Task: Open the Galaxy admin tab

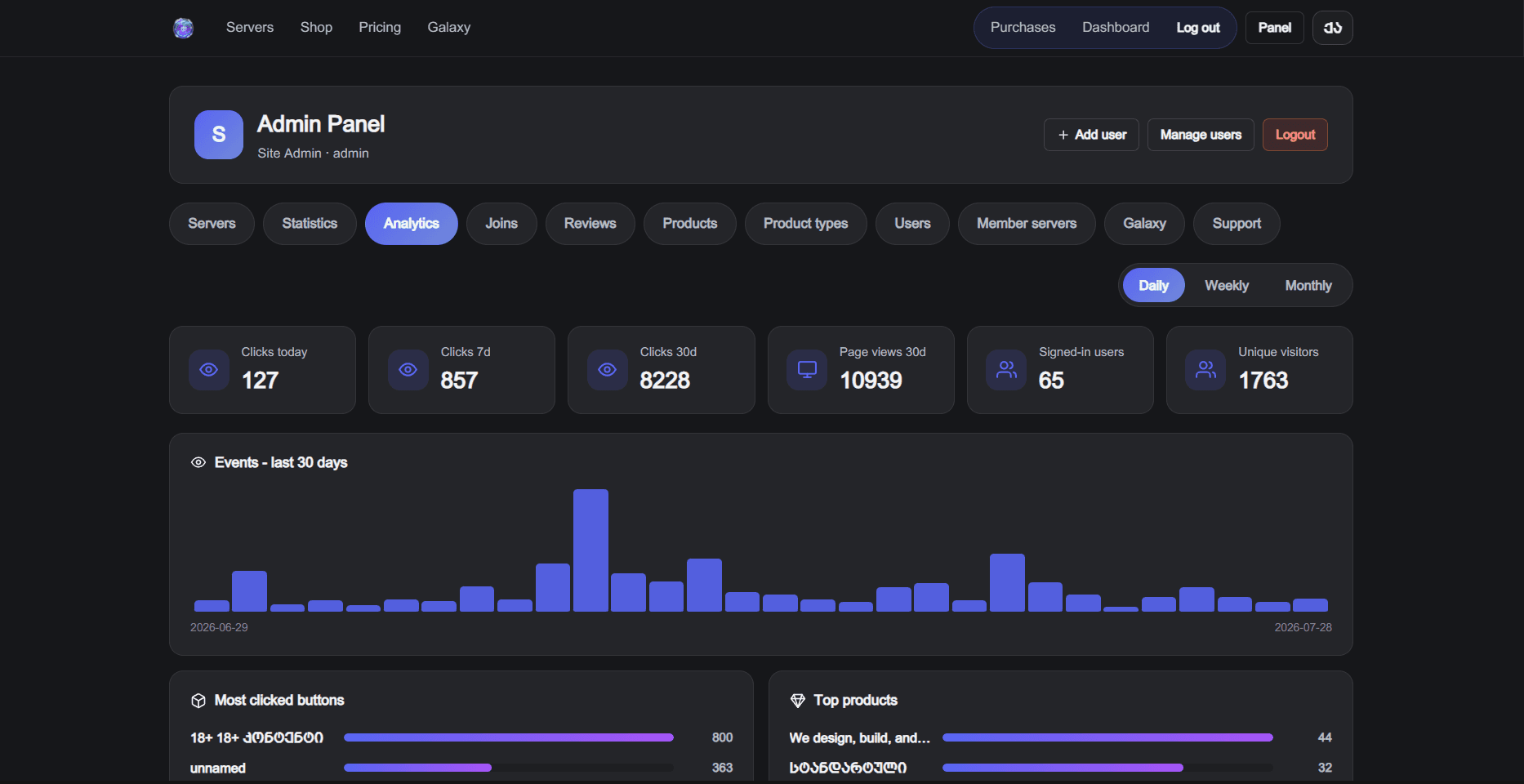Action: 1144,224
